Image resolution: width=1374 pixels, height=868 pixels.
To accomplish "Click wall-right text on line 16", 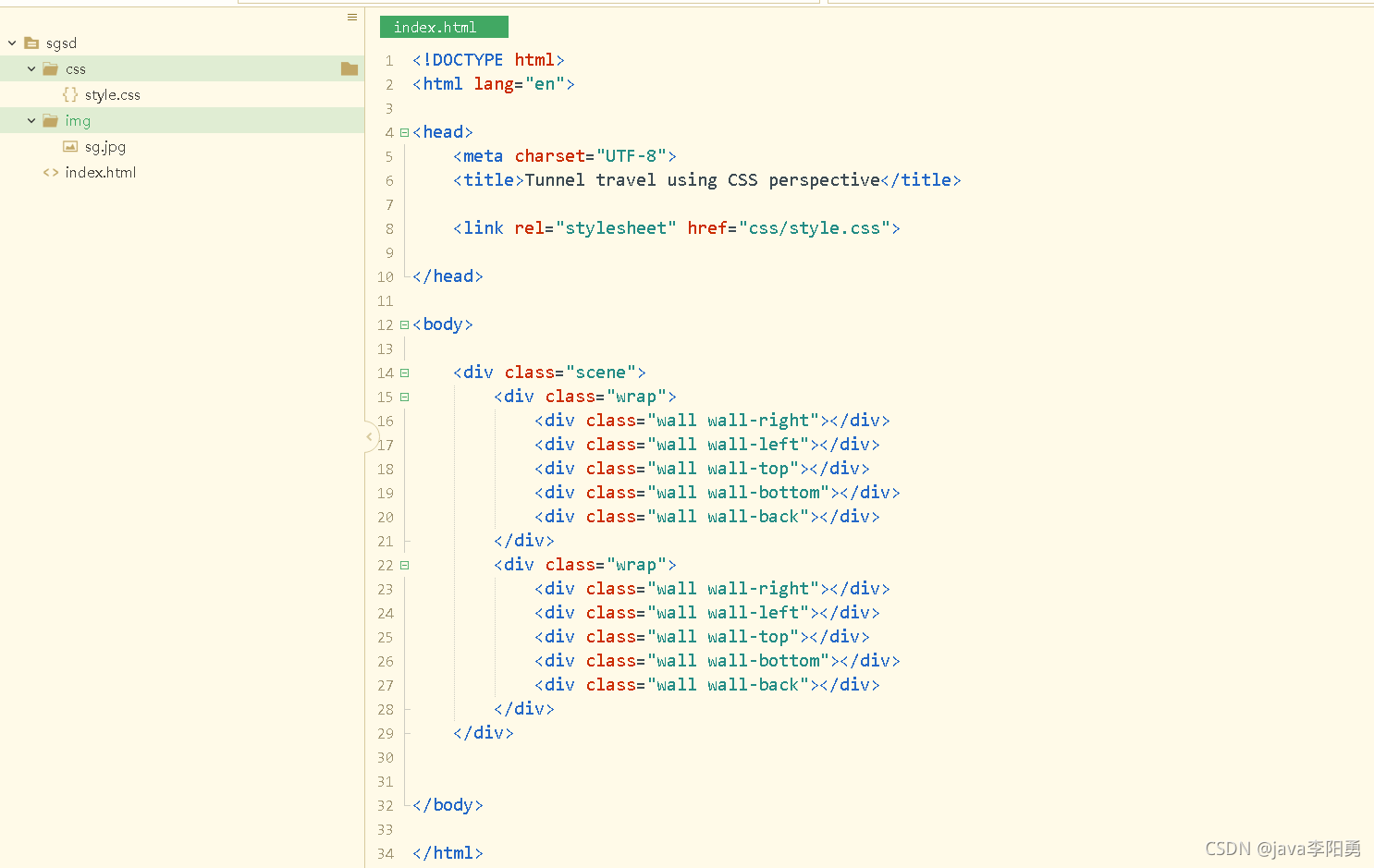I will point(758,421).
